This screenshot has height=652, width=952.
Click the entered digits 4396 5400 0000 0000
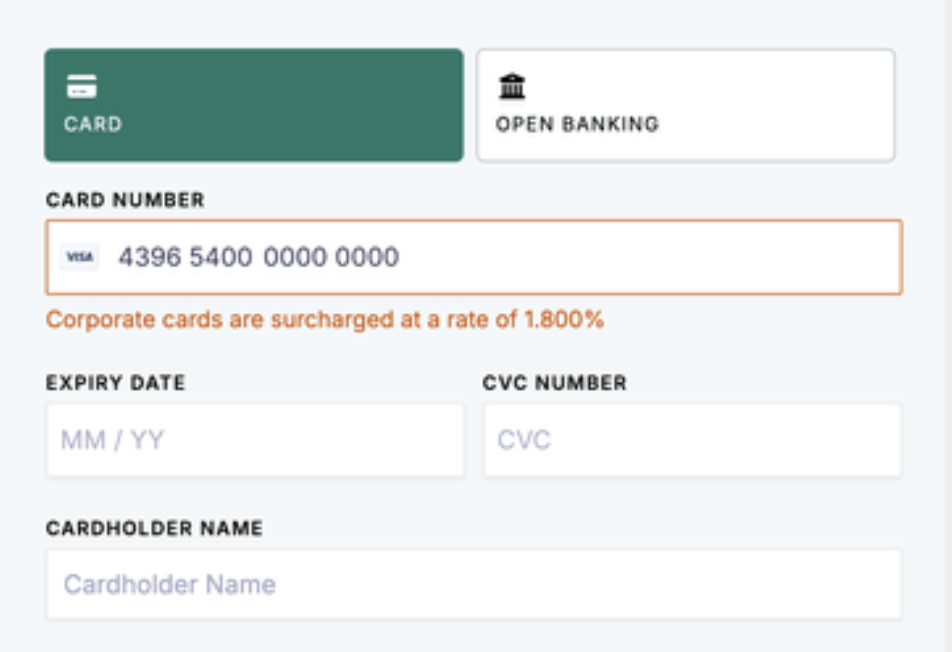[259, 257]
